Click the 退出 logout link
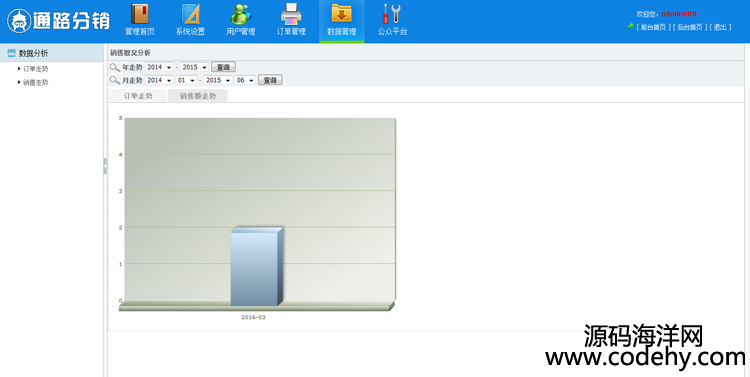The height and width of the screenshot is (377, 750). click(720, 27)
